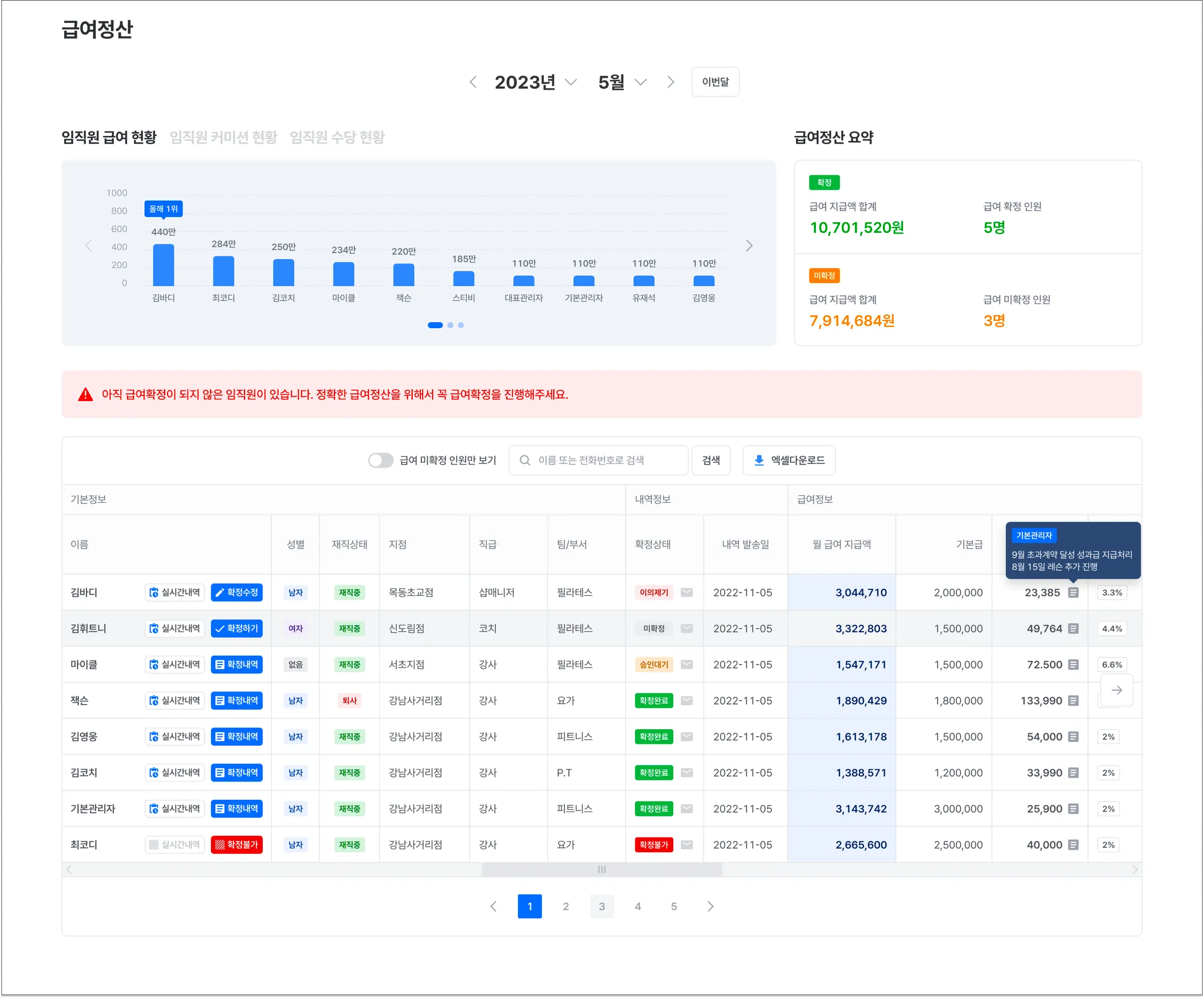The width and height of the screenshot is (1204, 998).
Task: Switch to 임직원 수당 현황 tab
Action: coord(337,137)
